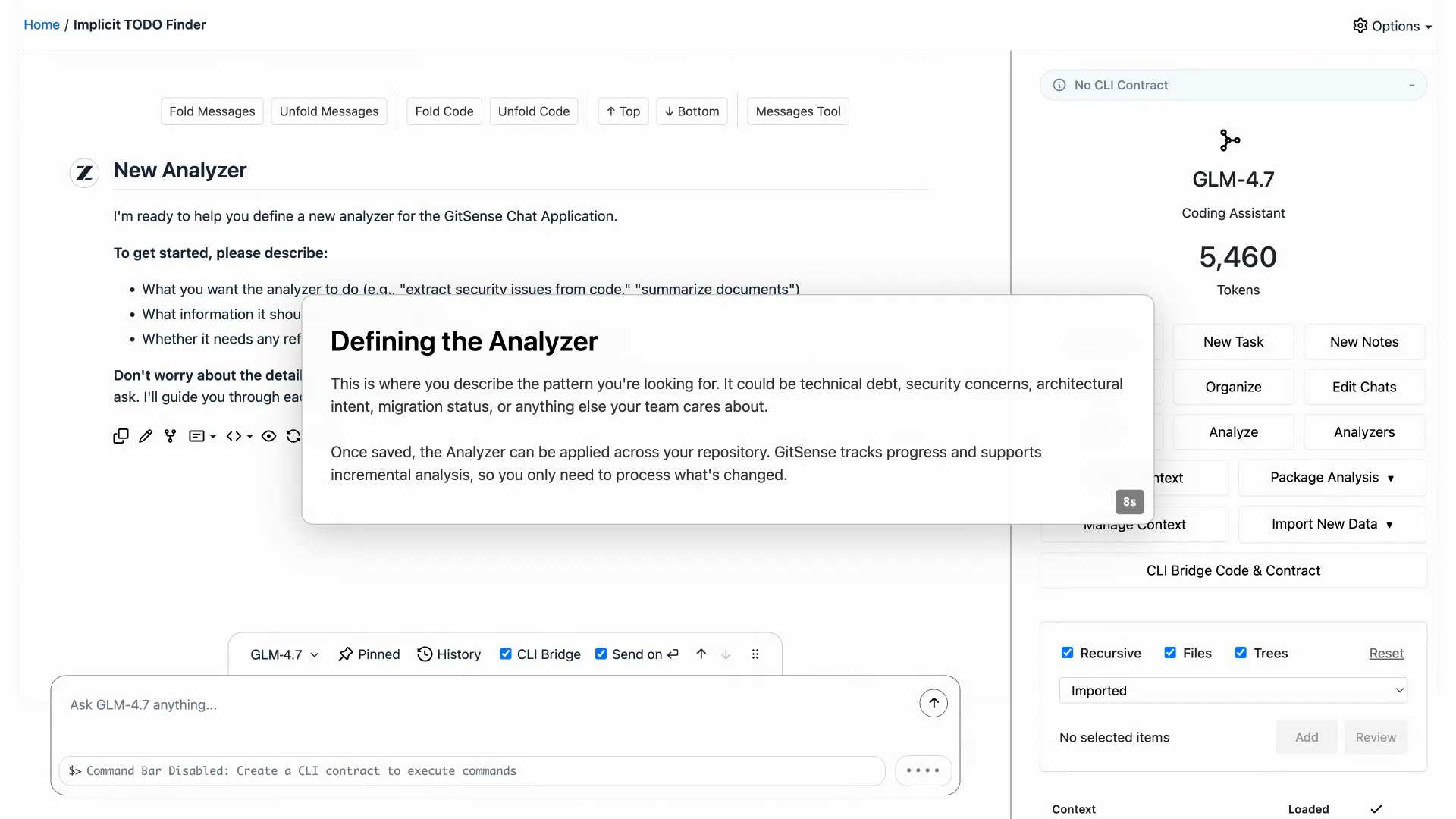The image size is (1456, 819).
Task: Click the Reset link
Action: [x=1386, y=653]
